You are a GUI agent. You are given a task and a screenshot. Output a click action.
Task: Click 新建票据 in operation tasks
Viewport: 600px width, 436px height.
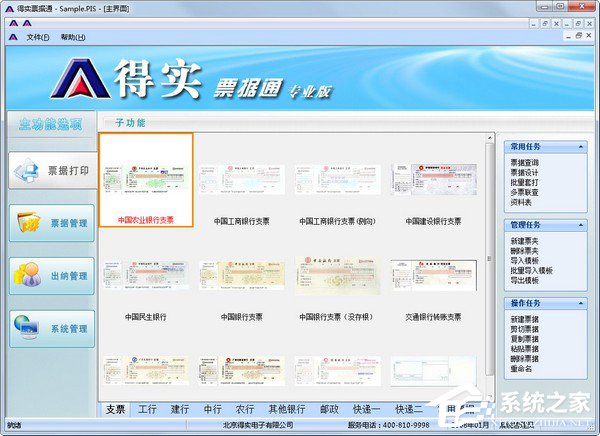coord(524,319)
